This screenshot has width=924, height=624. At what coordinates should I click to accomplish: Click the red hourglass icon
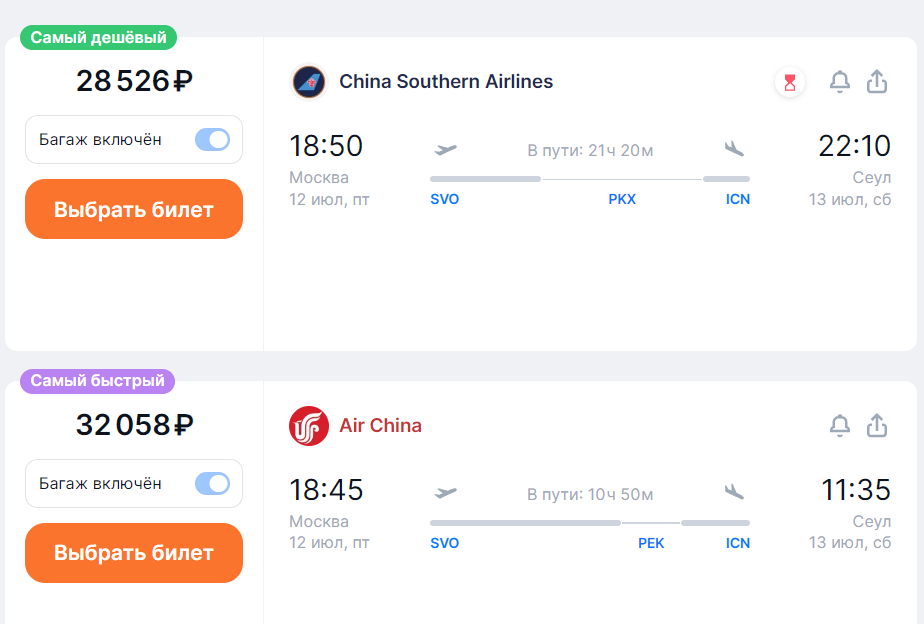point(790,82)
